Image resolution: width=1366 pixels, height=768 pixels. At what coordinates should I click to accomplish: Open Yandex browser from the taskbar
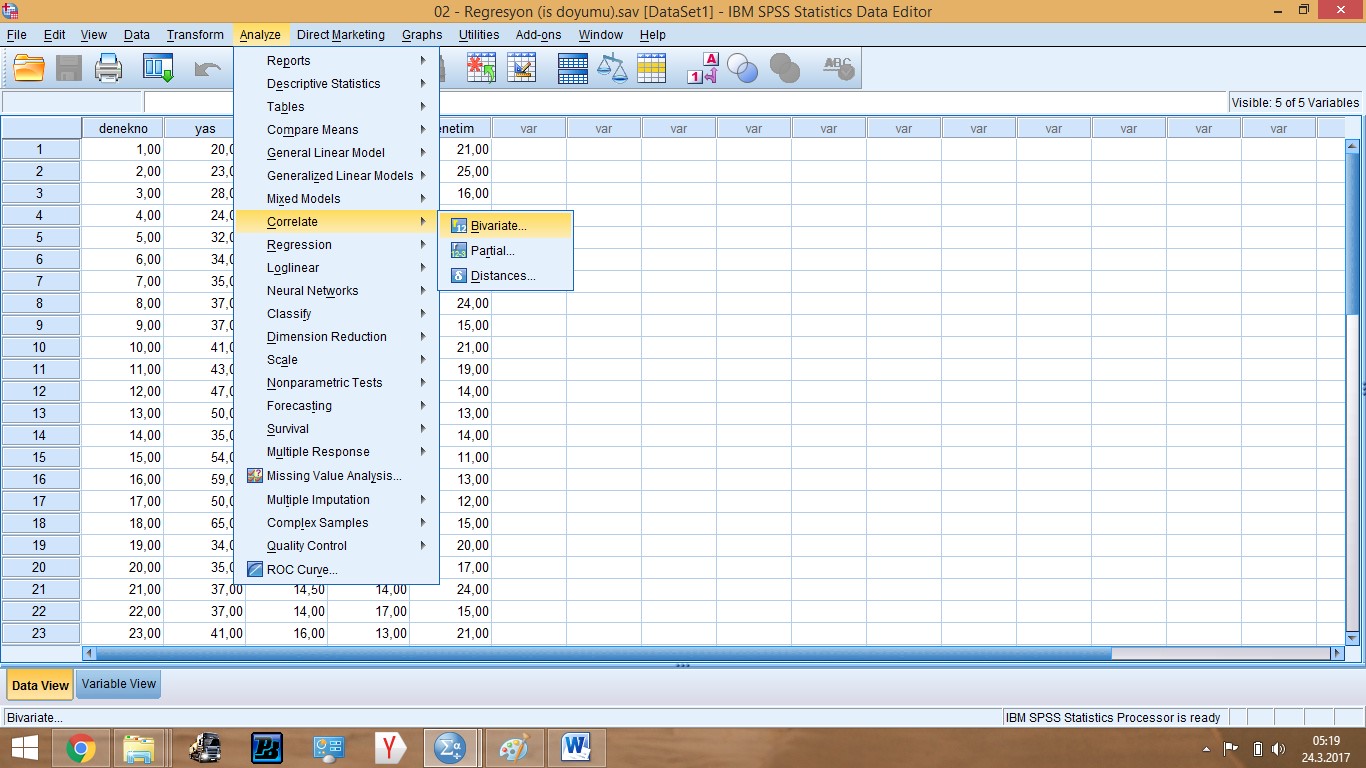(390, 747)
